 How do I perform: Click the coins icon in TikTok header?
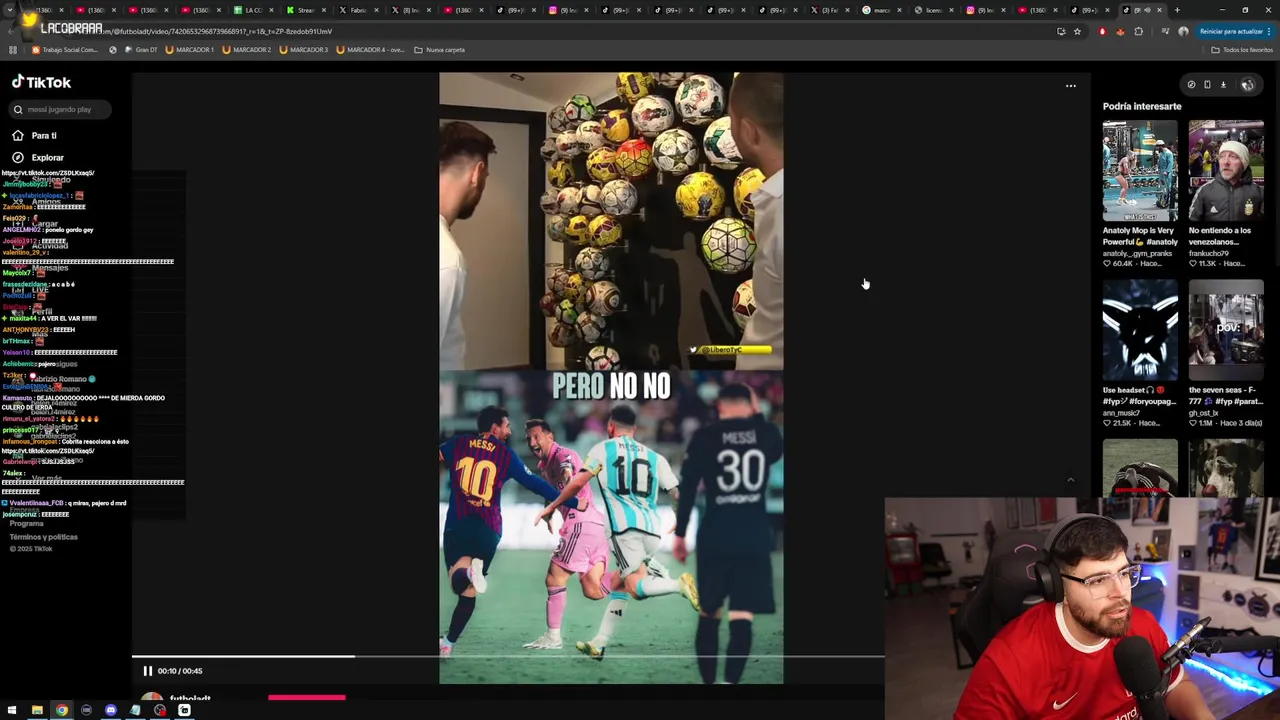click(x=1191, y=85)
